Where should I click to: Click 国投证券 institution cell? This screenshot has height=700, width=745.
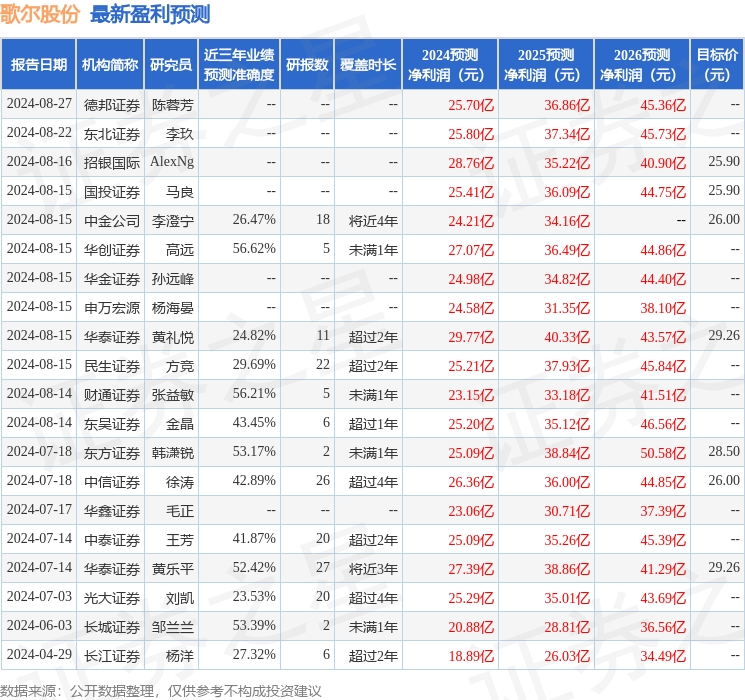coord(112,192)
